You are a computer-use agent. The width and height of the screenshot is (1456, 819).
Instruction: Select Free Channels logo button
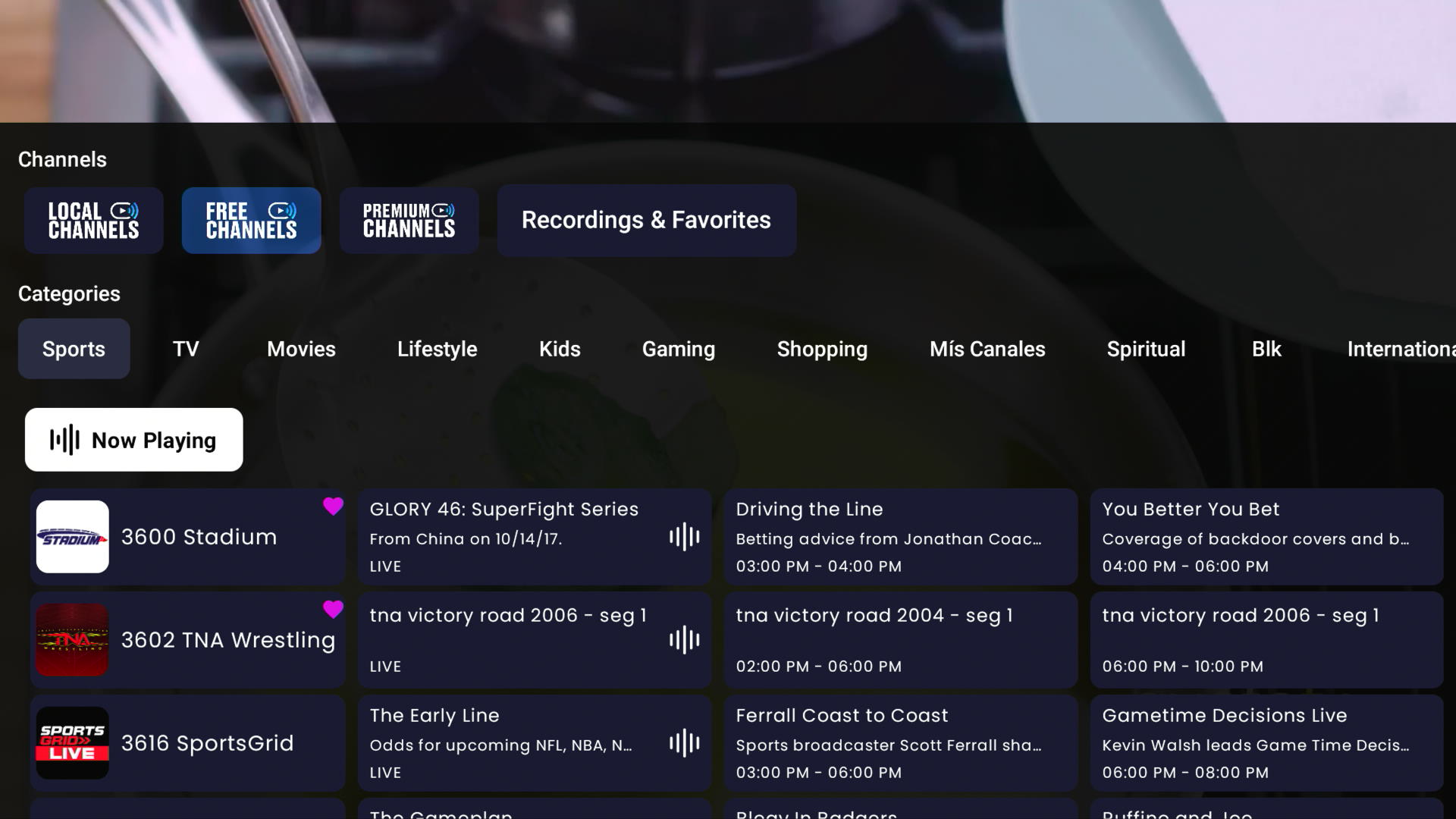(251, 221)
